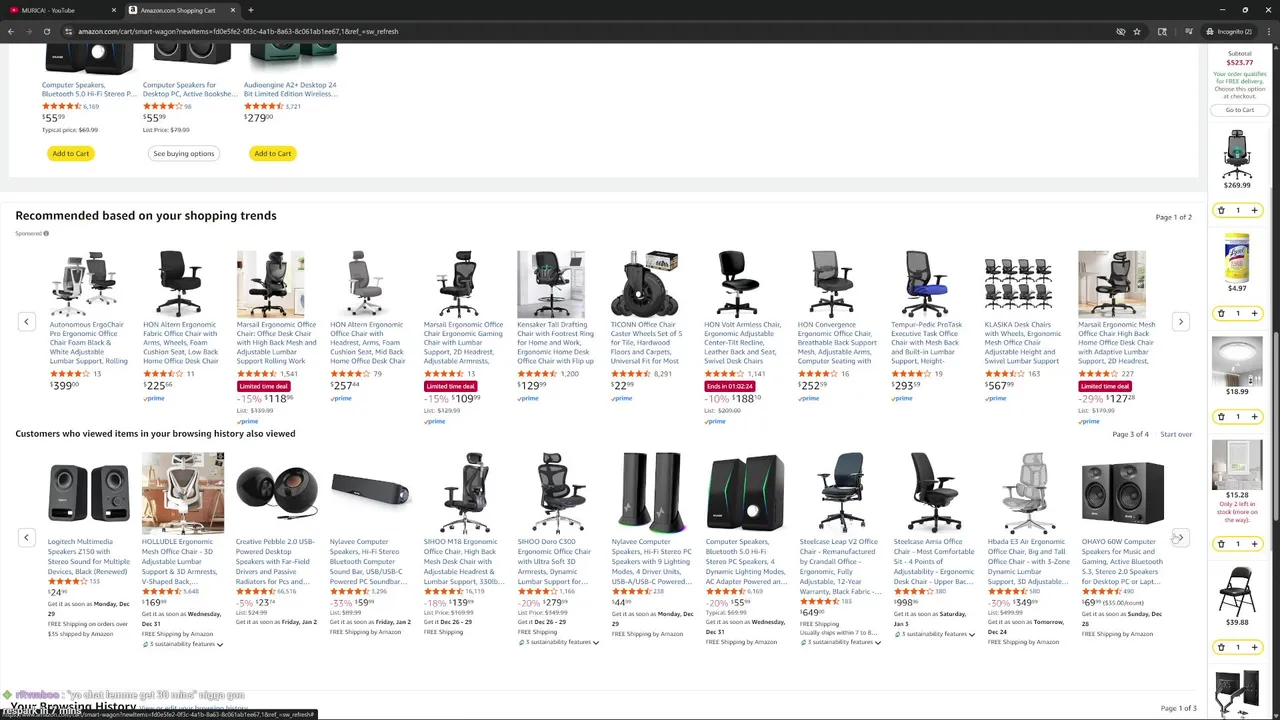The image size is (1280, 720).
Task: Remove the $39.88 folding chair
Action: (x=1221, y=647)
